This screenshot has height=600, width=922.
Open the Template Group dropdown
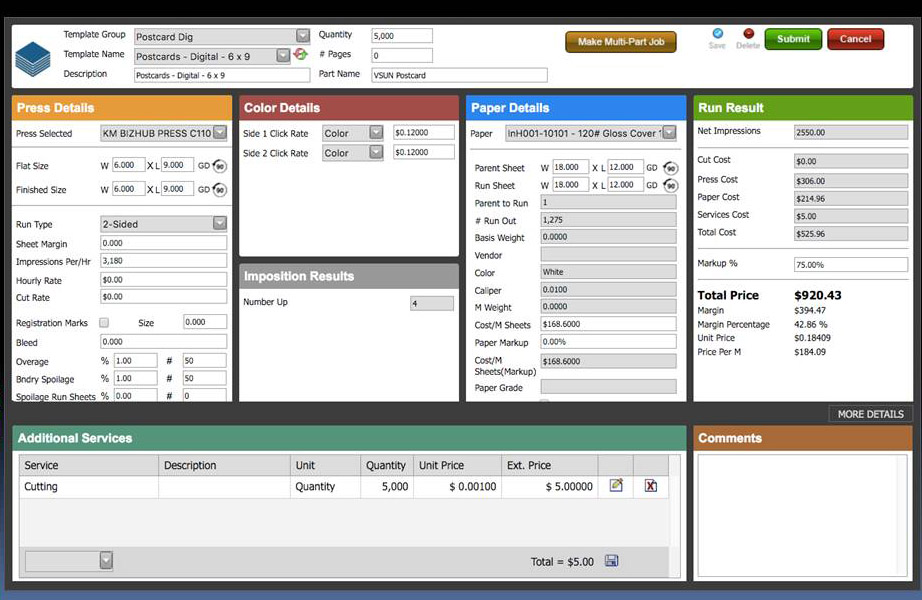point(303,36)
